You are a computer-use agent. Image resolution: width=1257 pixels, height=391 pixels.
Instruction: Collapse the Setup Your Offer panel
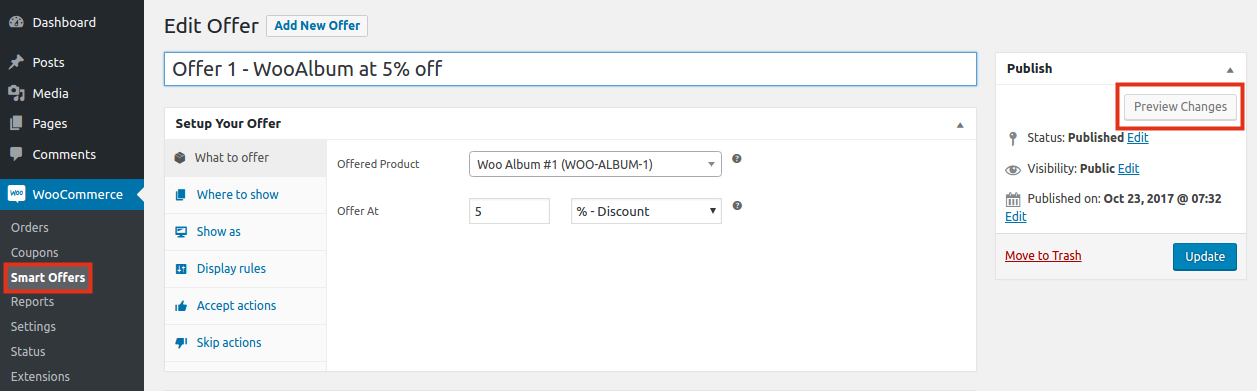(960, 124)
